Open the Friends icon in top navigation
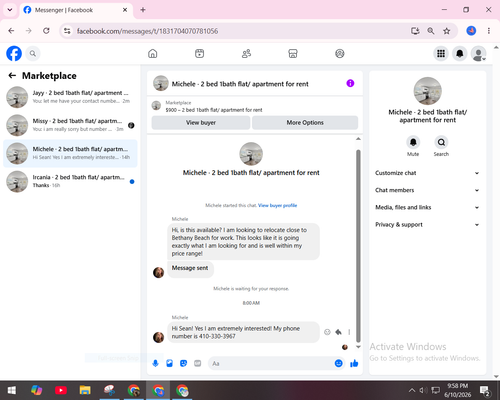500x400 pixels. (x=246, y=53)
